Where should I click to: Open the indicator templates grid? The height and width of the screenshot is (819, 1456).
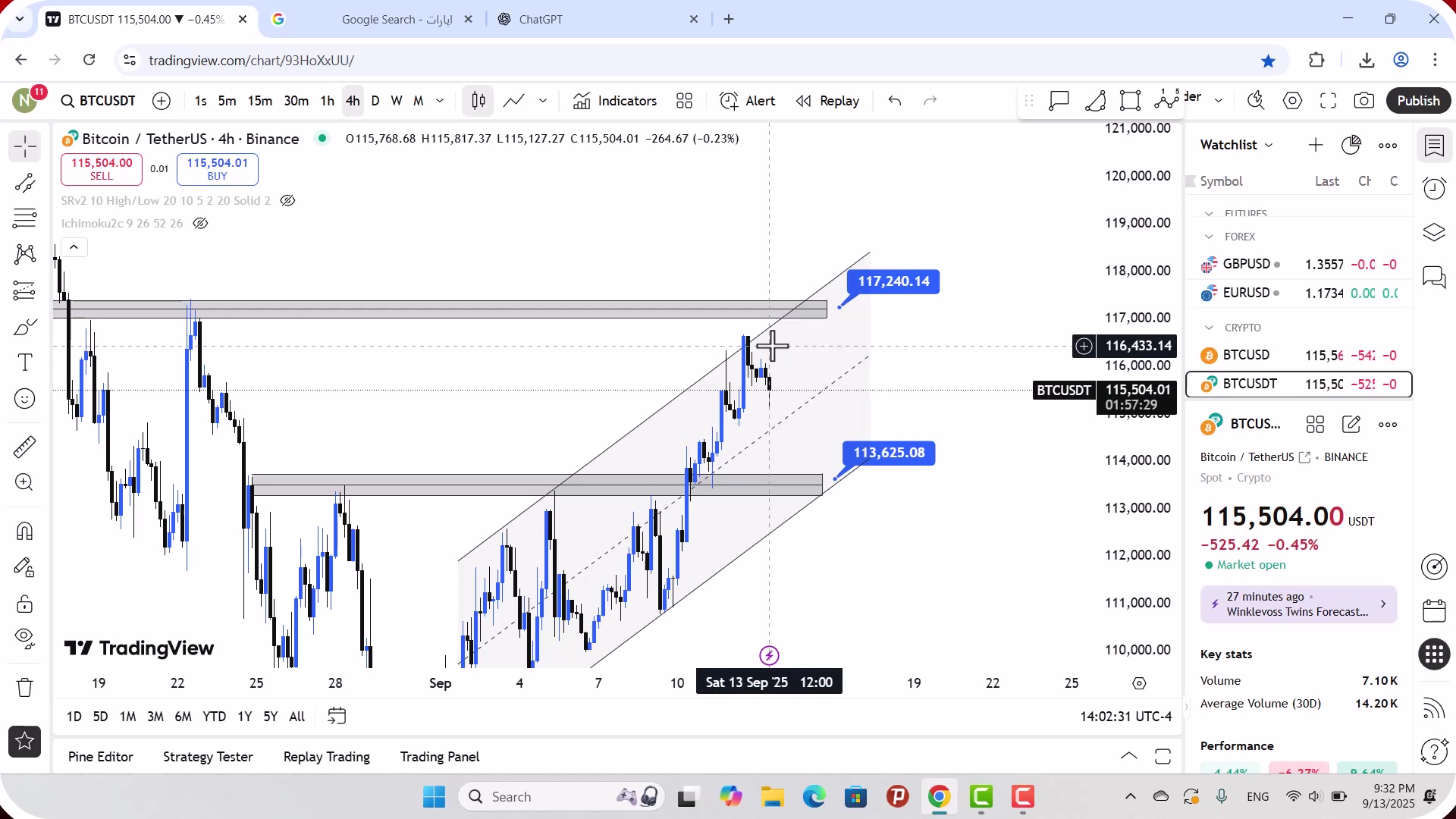[685, 101]
